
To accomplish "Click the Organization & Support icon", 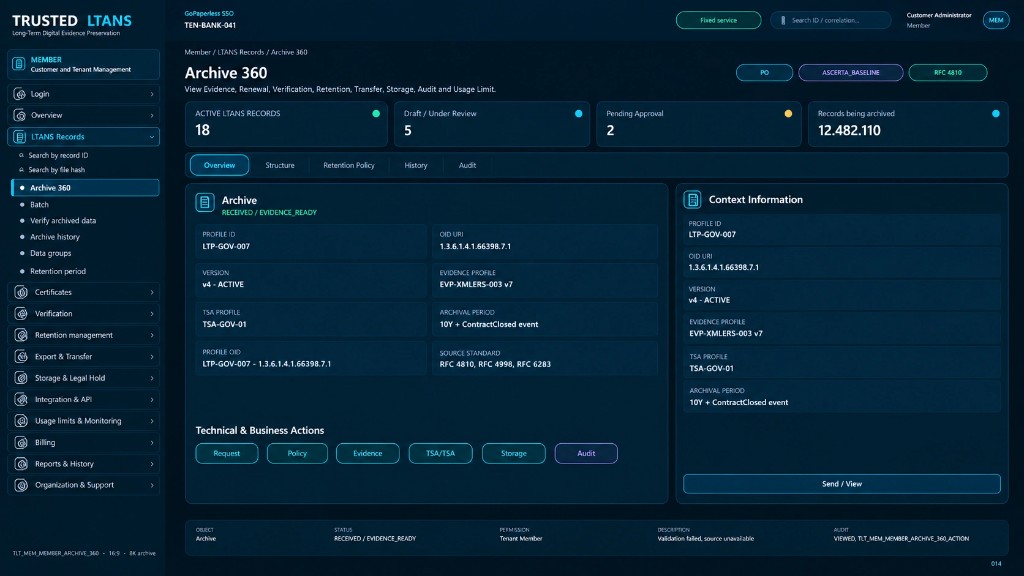I will tap(22, 485).
